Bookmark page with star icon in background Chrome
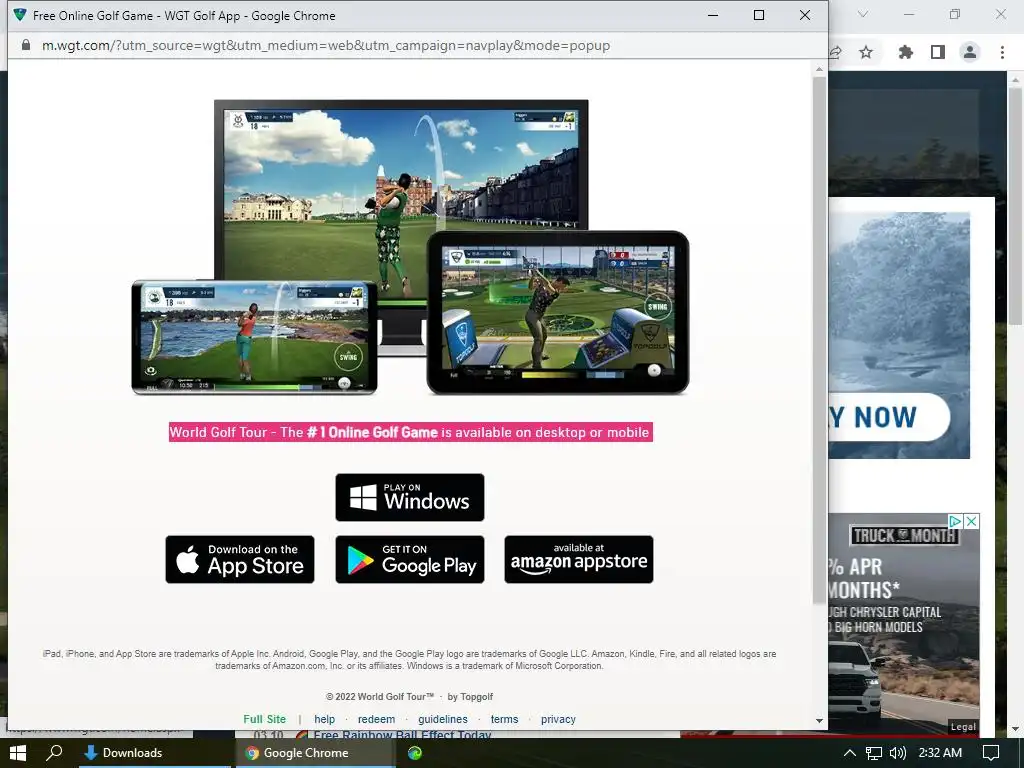The height and width of the screenshot is (768, 1024). pyautogui.click(x=866, y=52)
